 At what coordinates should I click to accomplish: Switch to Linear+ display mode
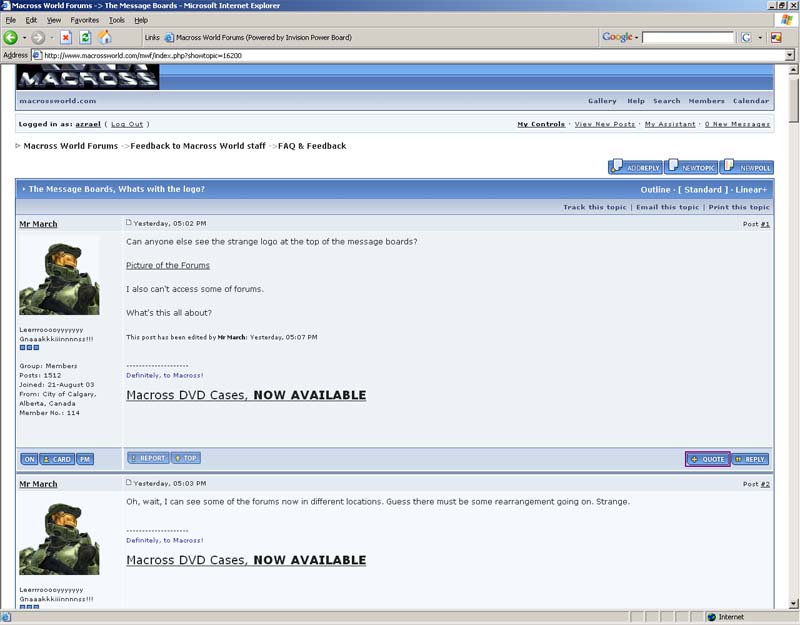click(x=751, y=189)
